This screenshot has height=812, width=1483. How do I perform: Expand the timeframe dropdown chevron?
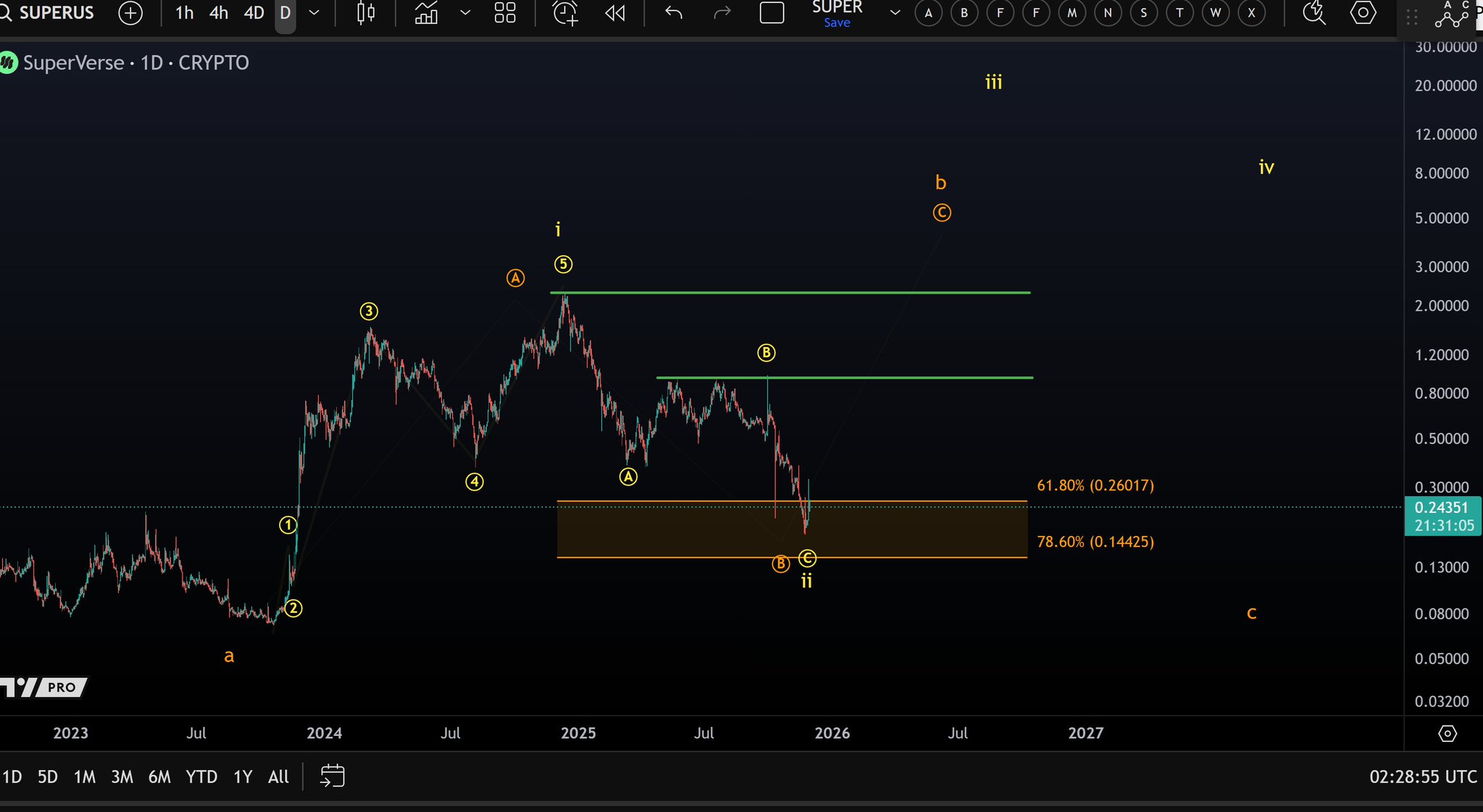tap(314, 13)
